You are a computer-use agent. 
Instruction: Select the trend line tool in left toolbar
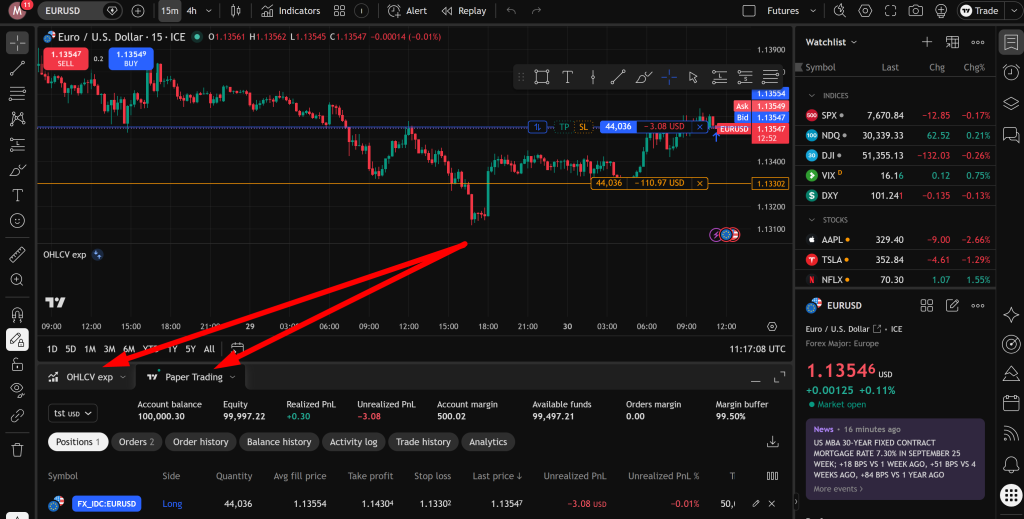click(17, 68)
